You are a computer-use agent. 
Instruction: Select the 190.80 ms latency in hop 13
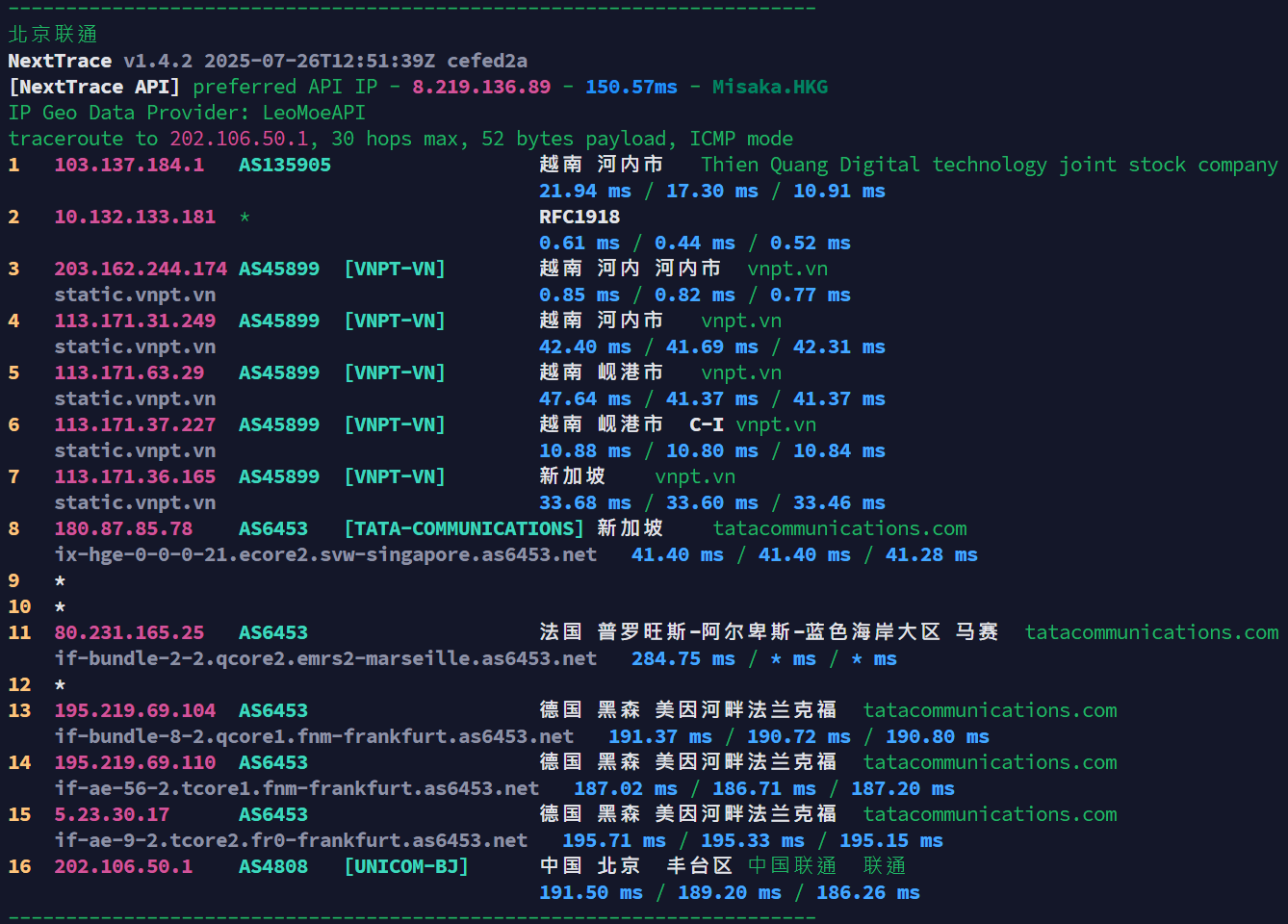tap(938, 736)
